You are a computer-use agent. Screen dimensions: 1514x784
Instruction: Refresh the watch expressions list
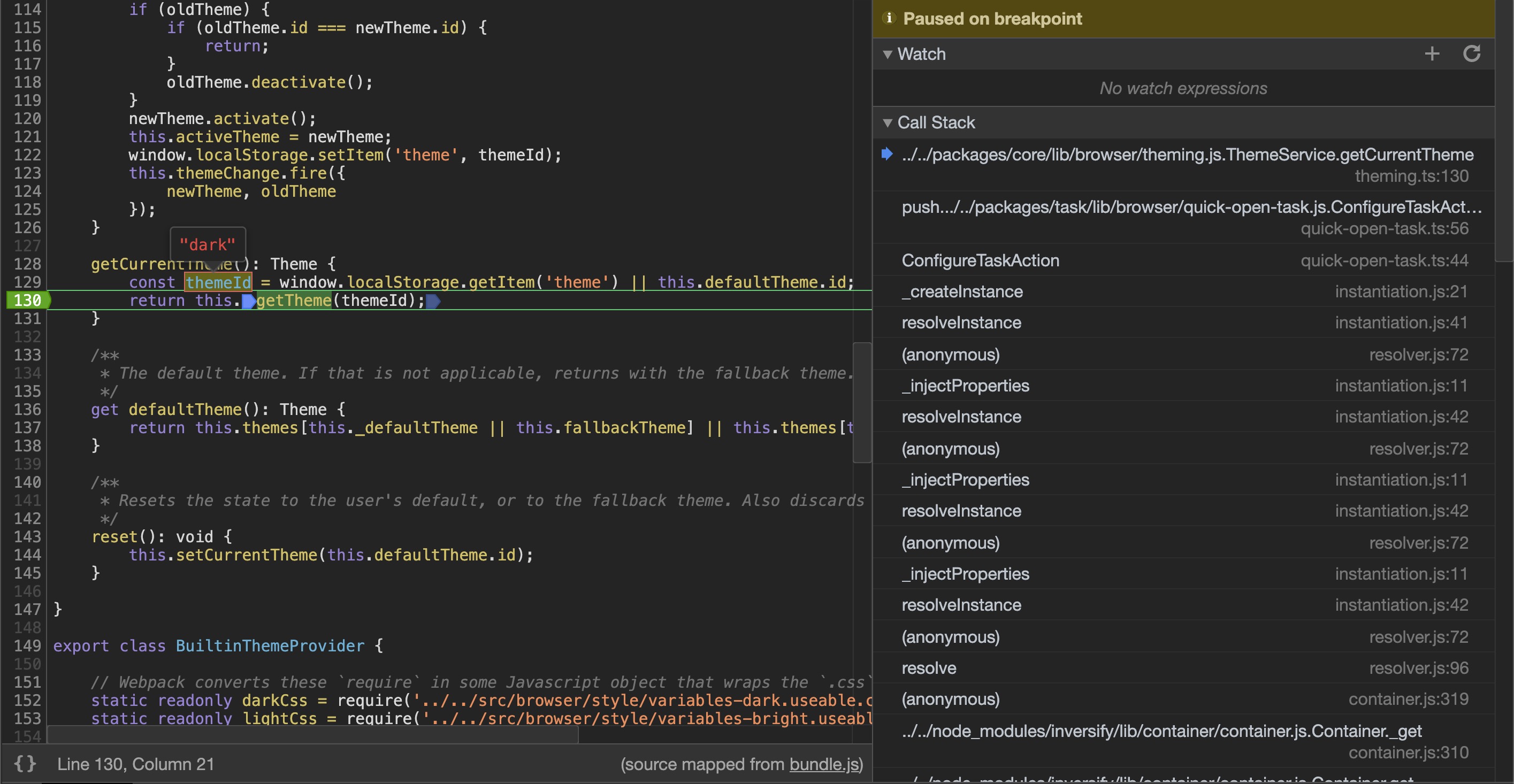[1473, 53]
